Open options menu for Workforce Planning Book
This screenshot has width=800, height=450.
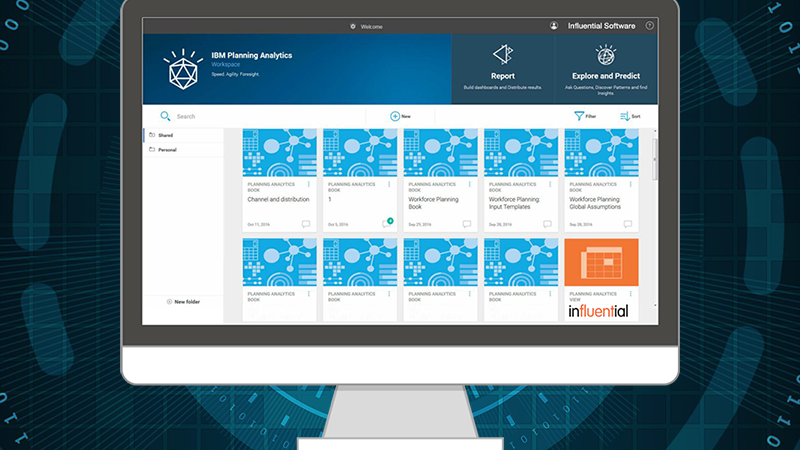pos(470,184)
